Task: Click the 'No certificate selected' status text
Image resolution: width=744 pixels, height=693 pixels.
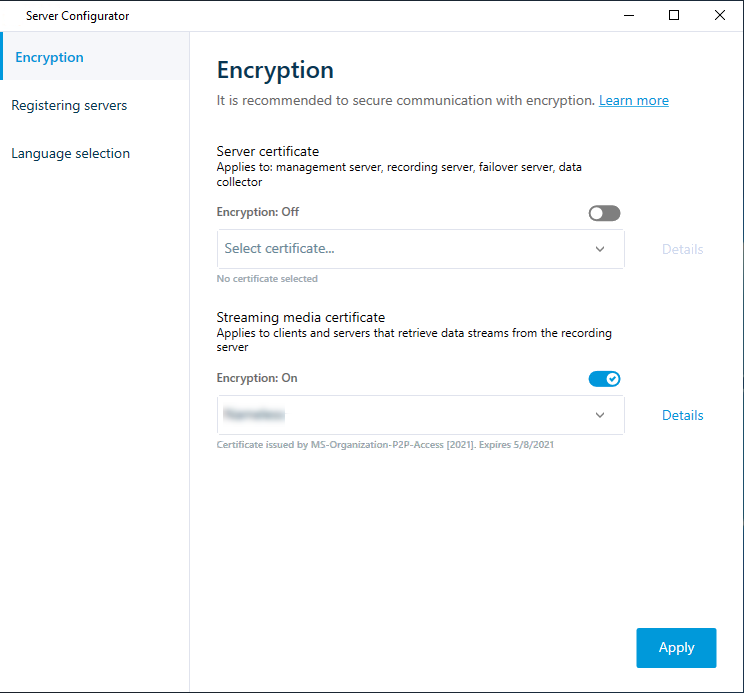Action: pos(267,279)
